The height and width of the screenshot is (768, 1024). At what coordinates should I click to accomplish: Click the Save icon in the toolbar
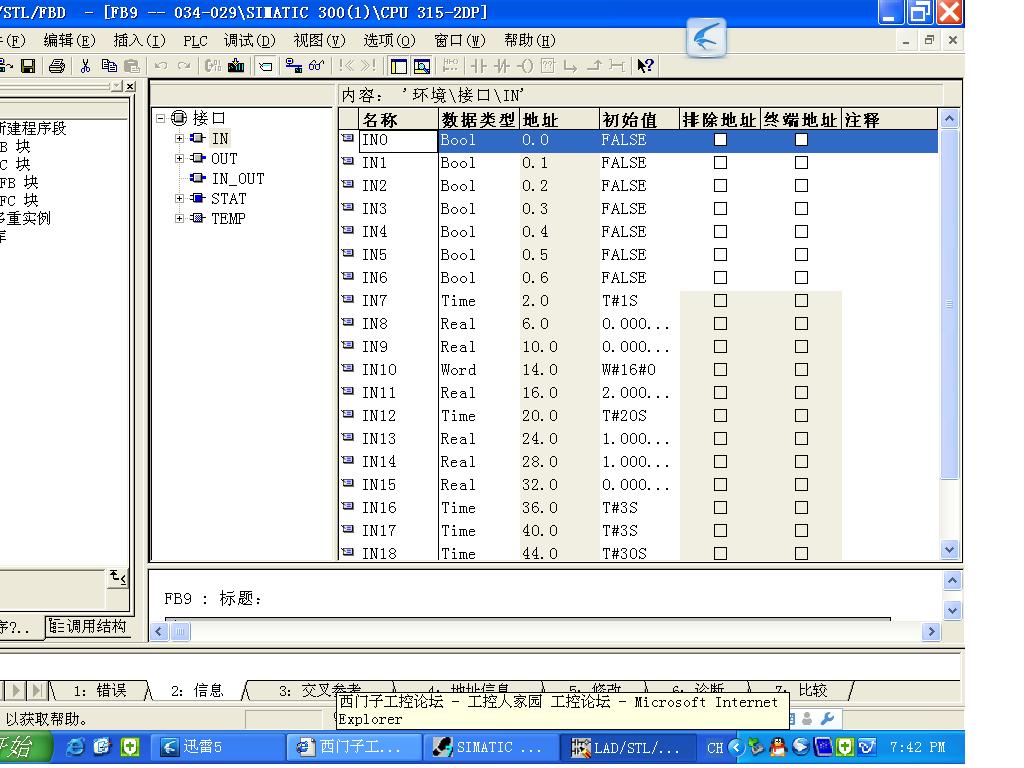[28, 66]
